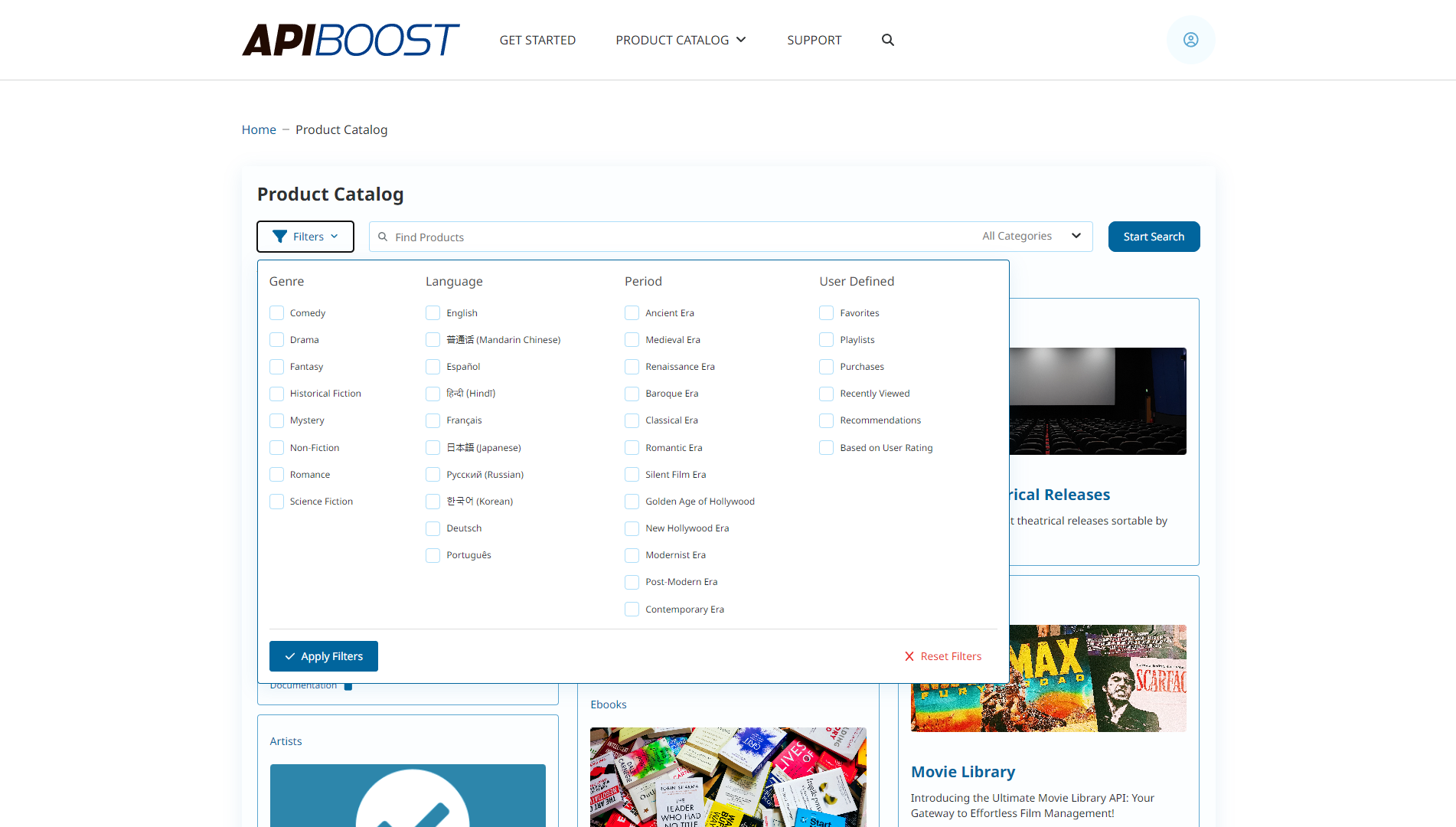This screenshot has width=1456, height=827.
Task: Check the Drama genre checkbox
Action: pos(276,340)
